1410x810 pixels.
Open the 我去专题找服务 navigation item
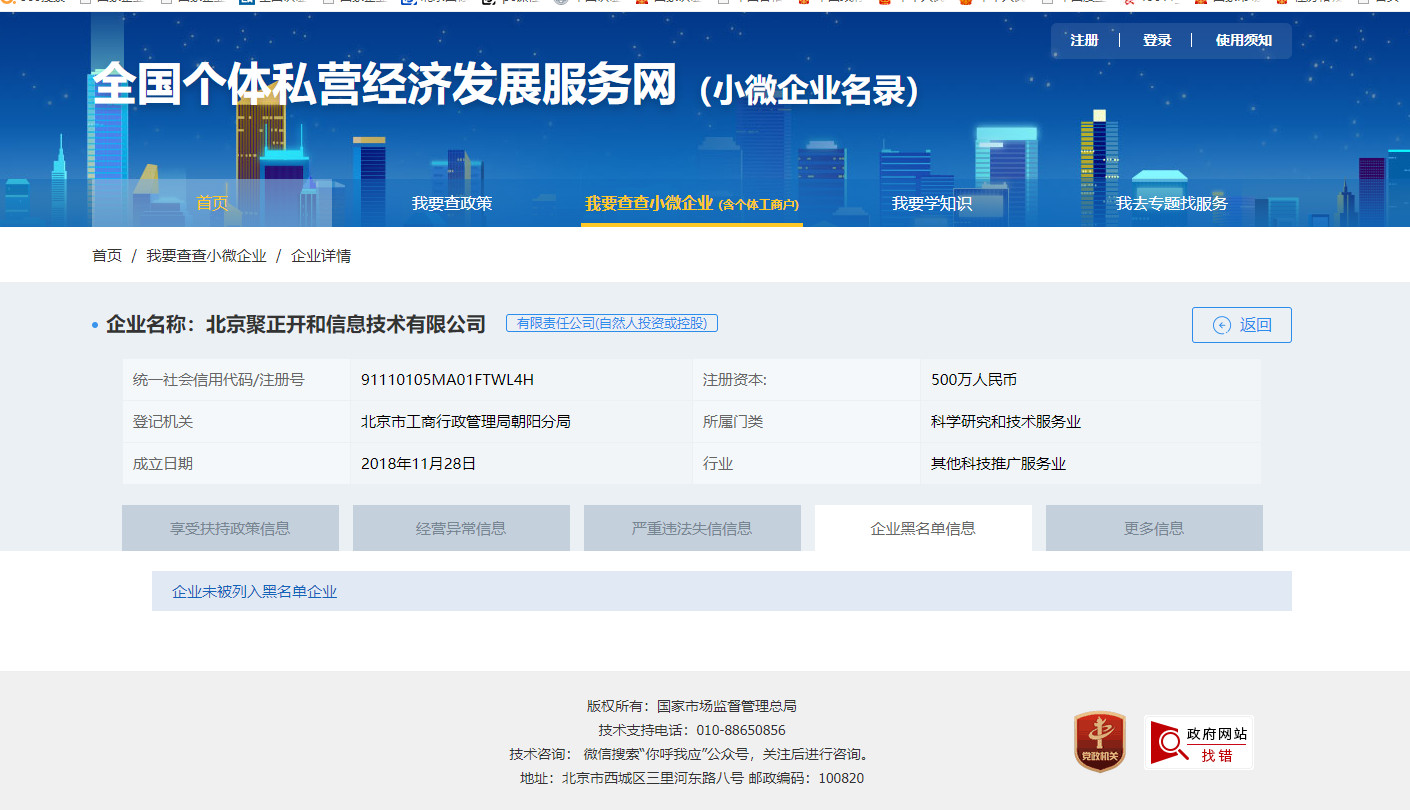(x=1171, y=203)
